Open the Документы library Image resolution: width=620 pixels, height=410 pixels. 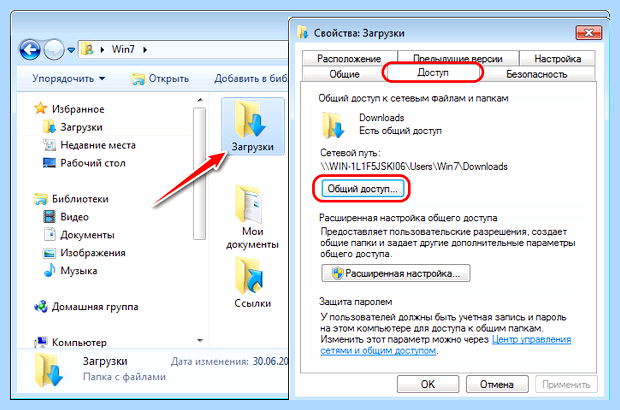(87, 235)
